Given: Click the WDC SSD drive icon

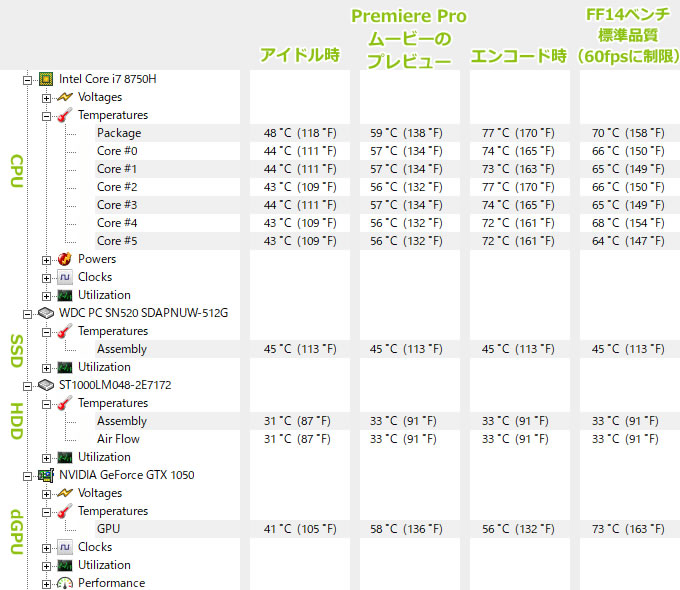Looking at the screenshot, I should (x=46, y=313).
